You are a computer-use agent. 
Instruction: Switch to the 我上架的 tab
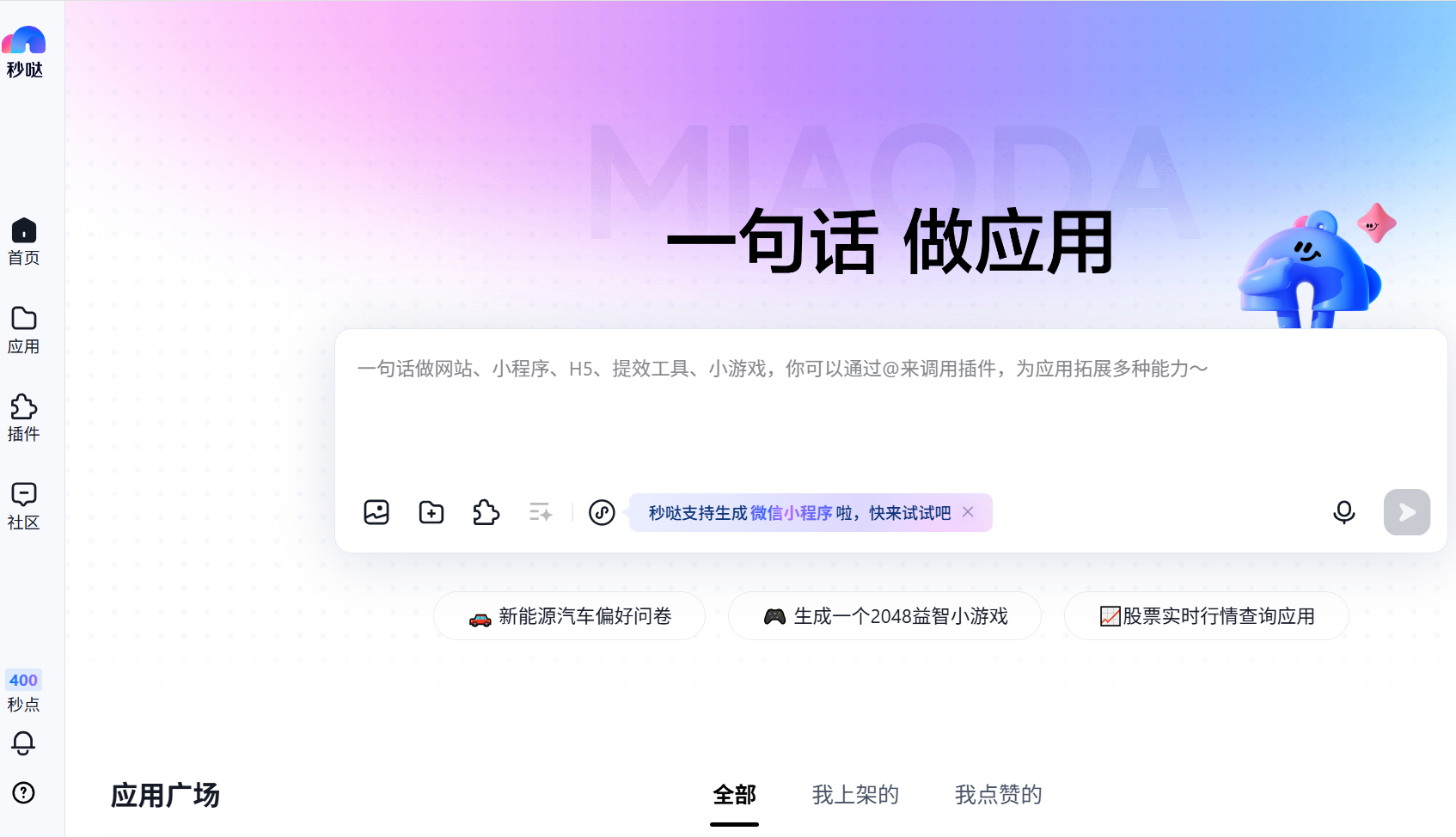[855, 795]
